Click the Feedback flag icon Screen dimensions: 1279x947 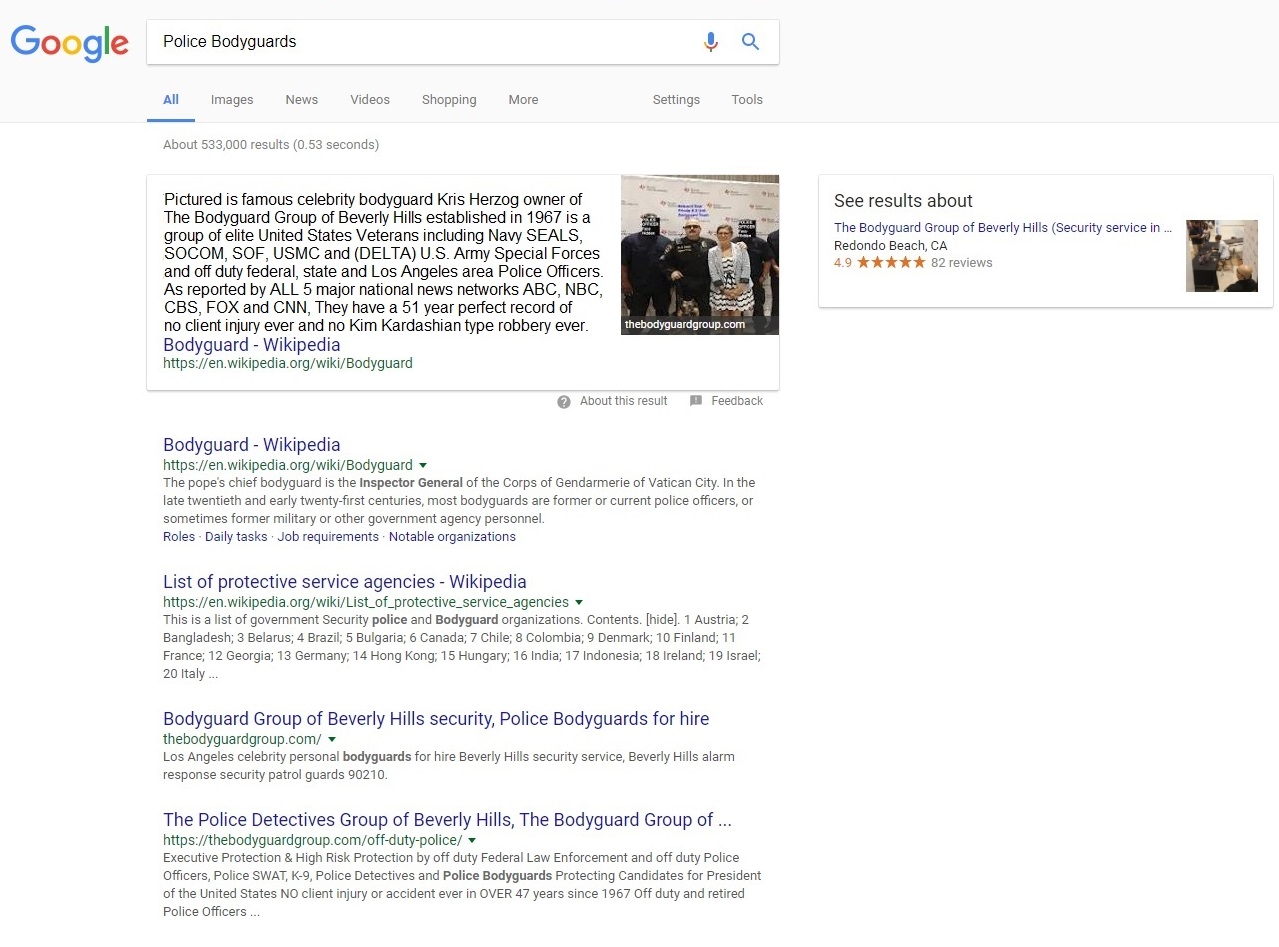[x=696, y=401]
